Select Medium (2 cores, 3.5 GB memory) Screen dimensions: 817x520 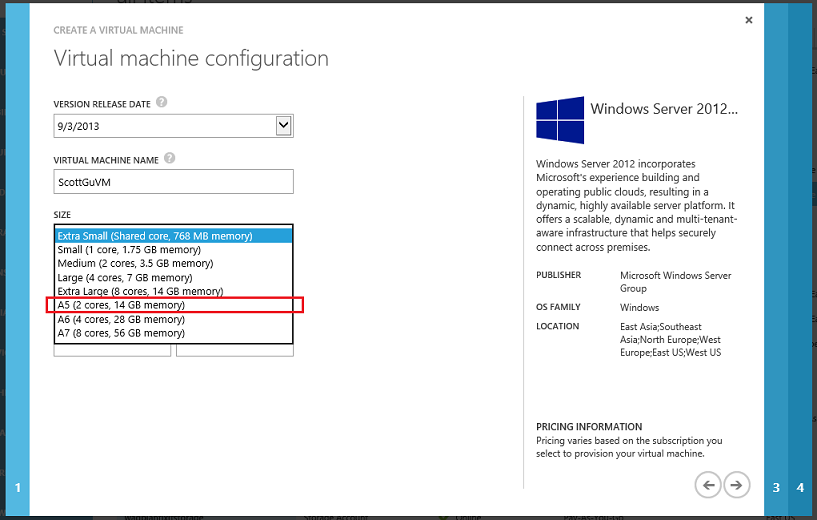[174, 263]
